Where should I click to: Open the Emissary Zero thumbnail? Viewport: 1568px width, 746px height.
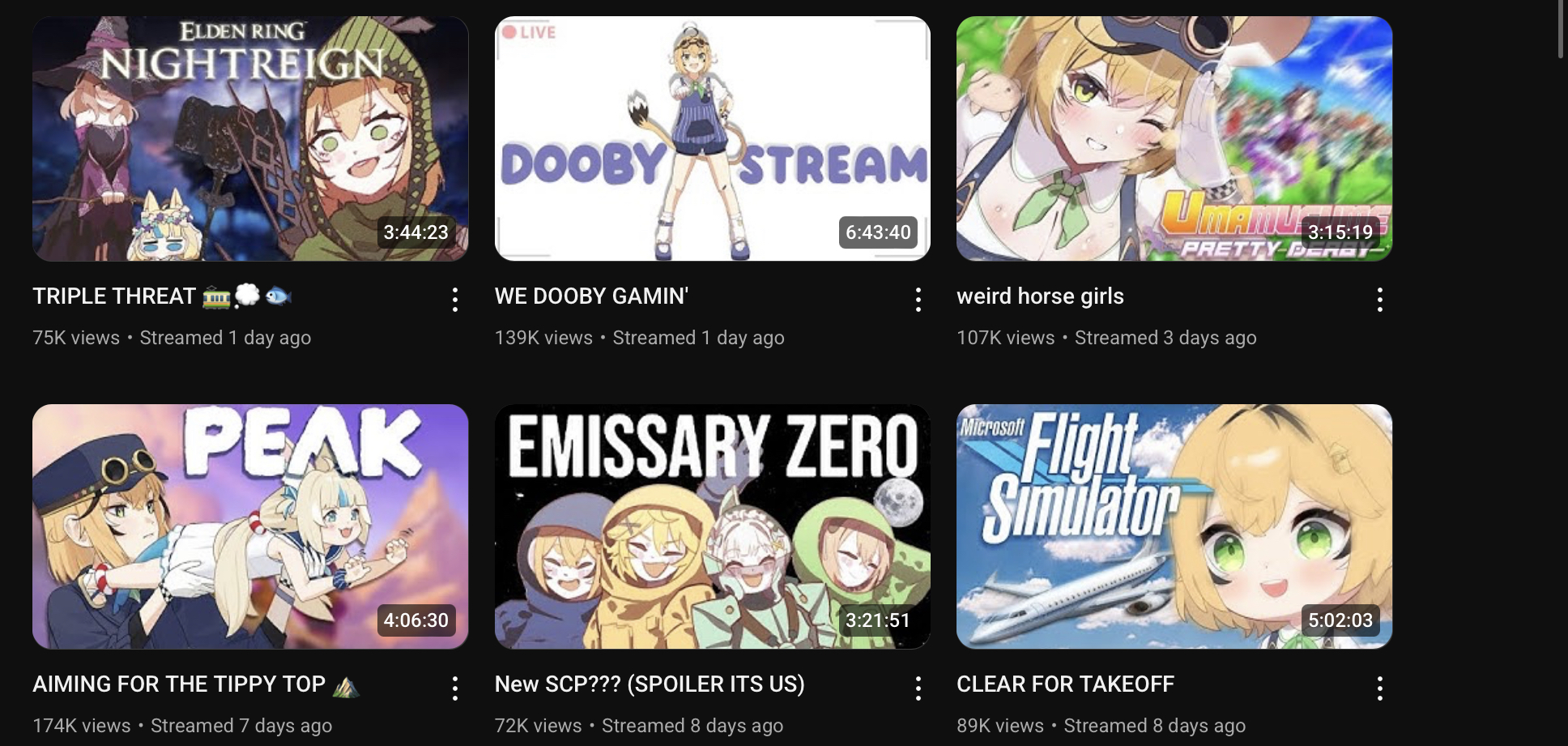click(x=713, y=526)
